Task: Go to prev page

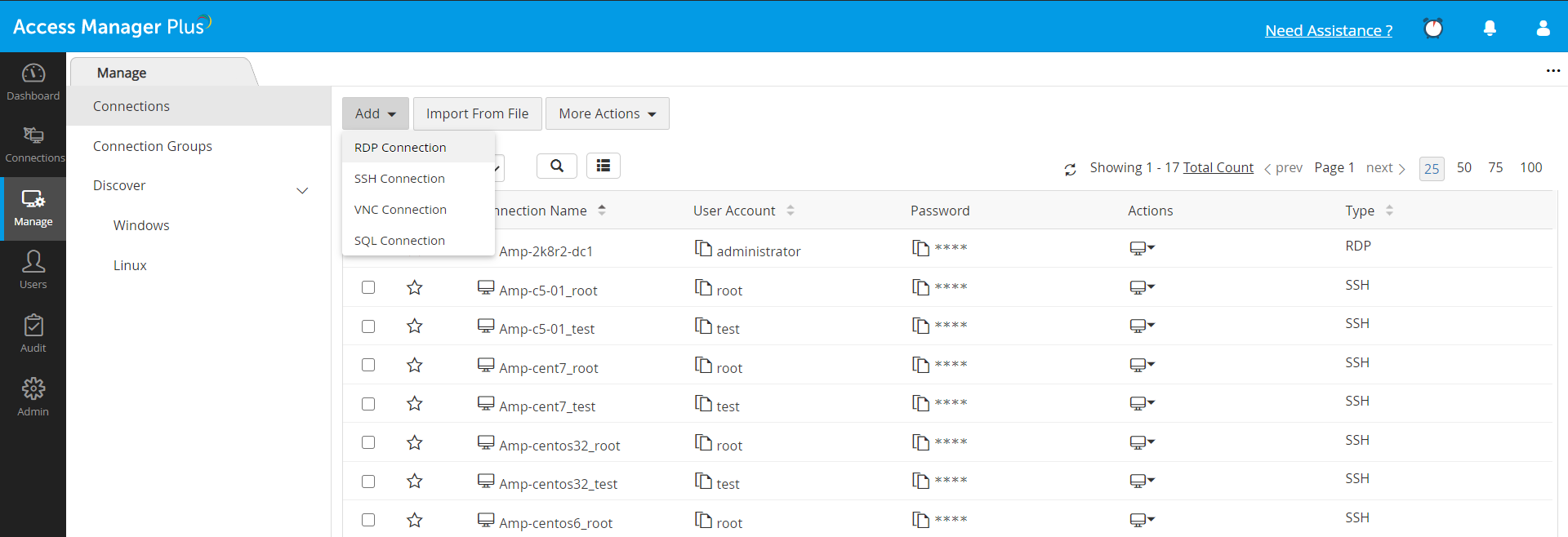Action: click(x=1283, y=167)
